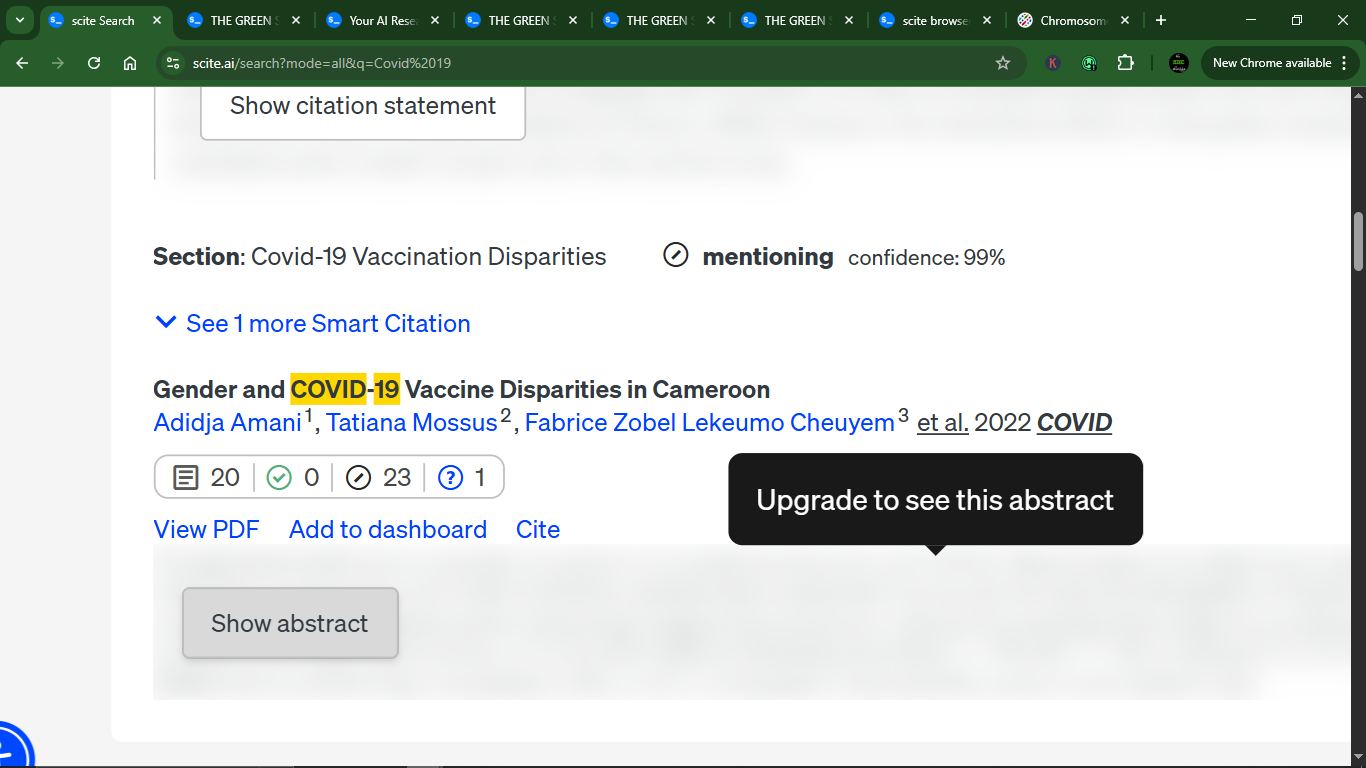Close the scite browser tab
1366x768 pixels.
(x=987, y=20)
